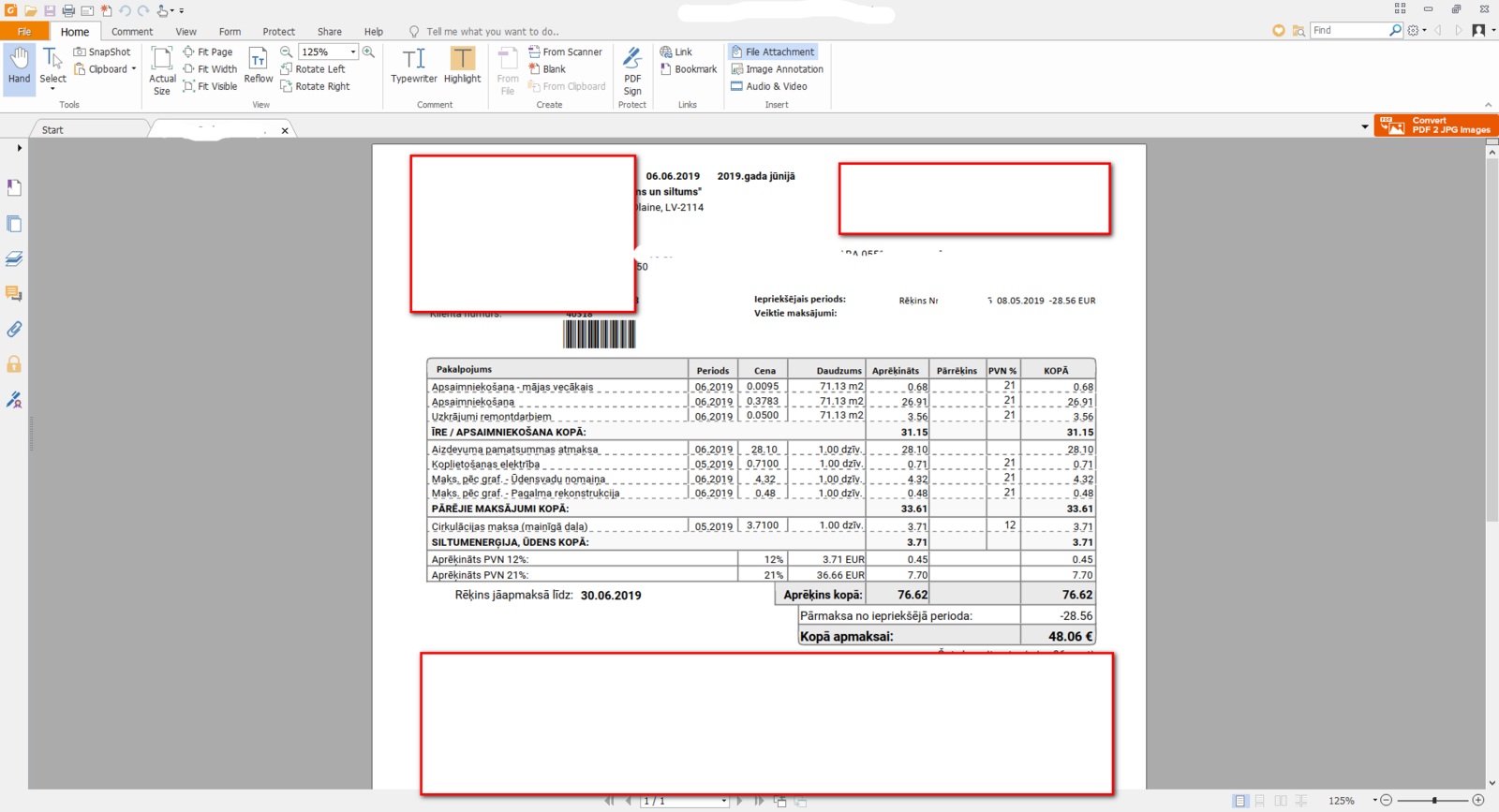Open the attachments panel paperclip icon
This screenshot has height=812, width=1499.
pyautogui.click(x=14, y=329)
